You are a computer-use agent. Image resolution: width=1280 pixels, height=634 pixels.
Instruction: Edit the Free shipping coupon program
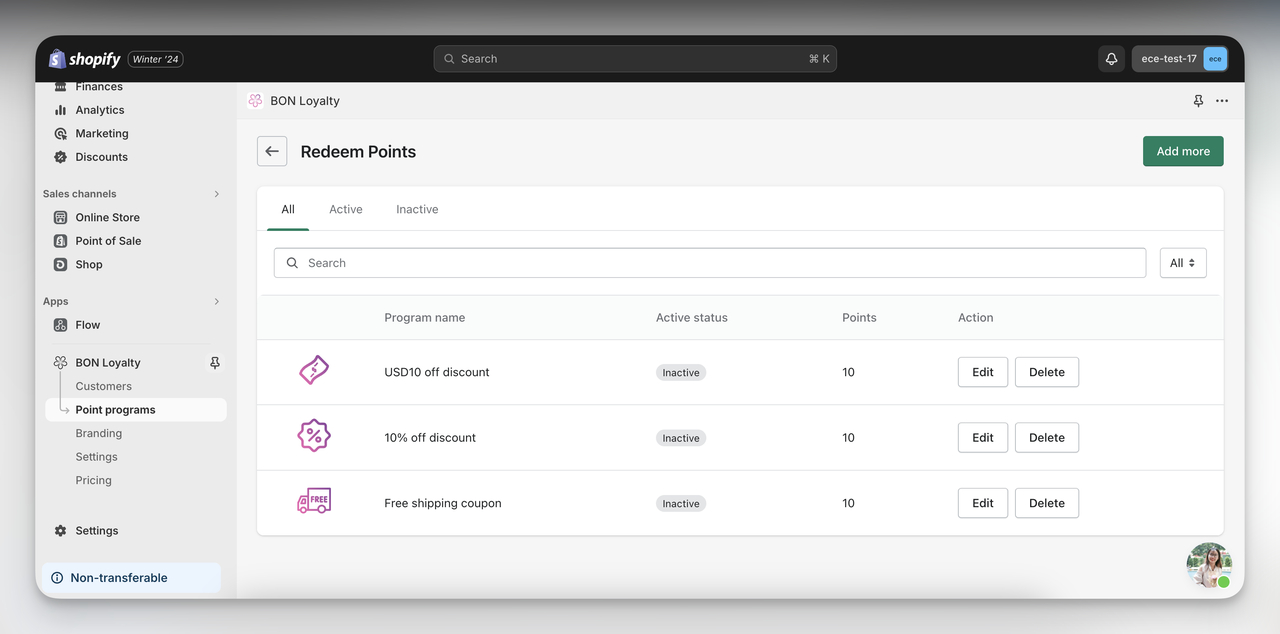tap(982, 503)
